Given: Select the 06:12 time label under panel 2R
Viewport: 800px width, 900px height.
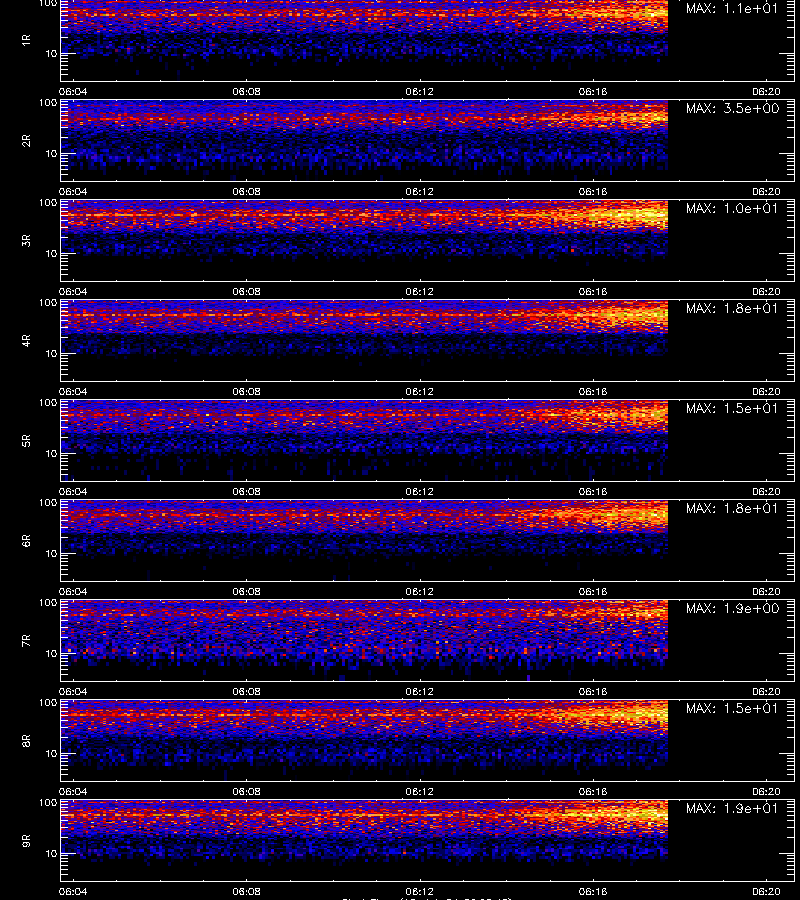Looking at the screenshot, I should 420,192.
